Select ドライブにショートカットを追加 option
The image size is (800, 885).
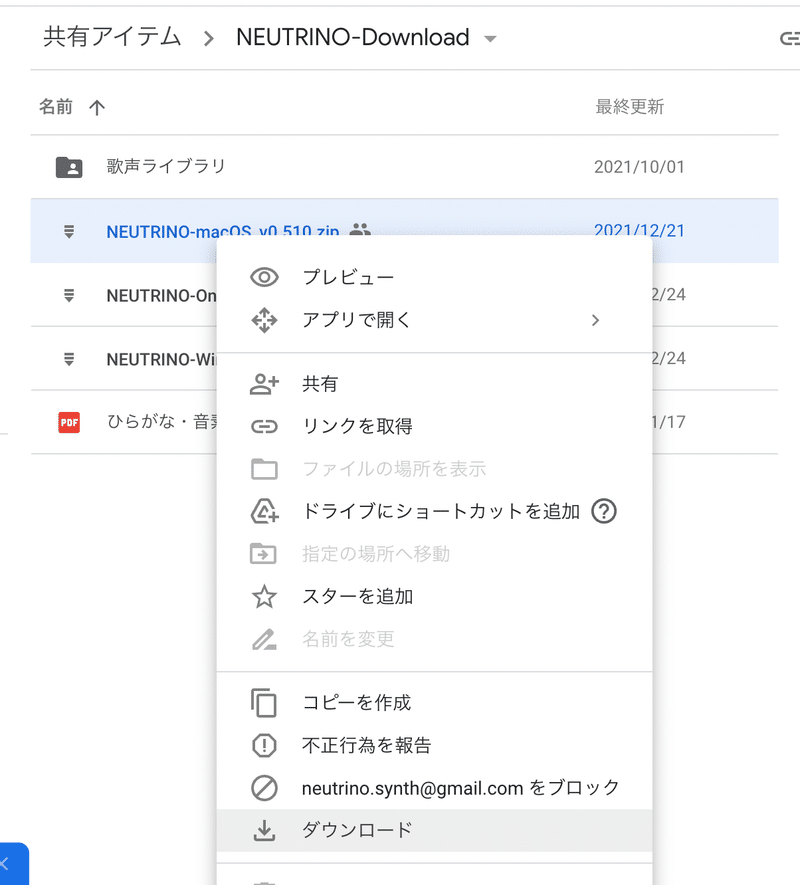[x=440, y=511]
